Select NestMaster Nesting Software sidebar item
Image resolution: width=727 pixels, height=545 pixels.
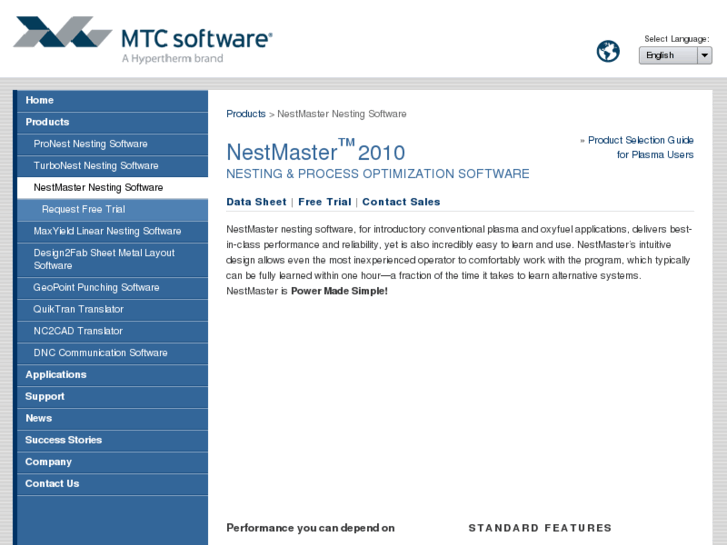(112, 187)
